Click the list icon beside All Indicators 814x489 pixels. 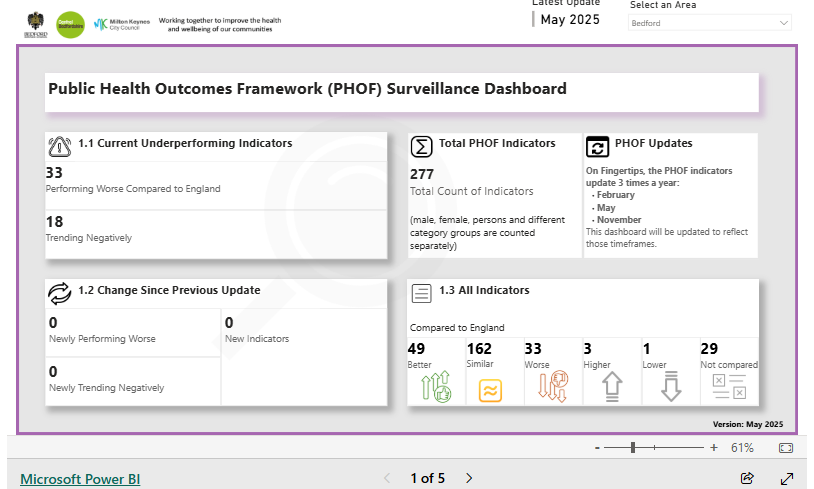coord(421,293)
